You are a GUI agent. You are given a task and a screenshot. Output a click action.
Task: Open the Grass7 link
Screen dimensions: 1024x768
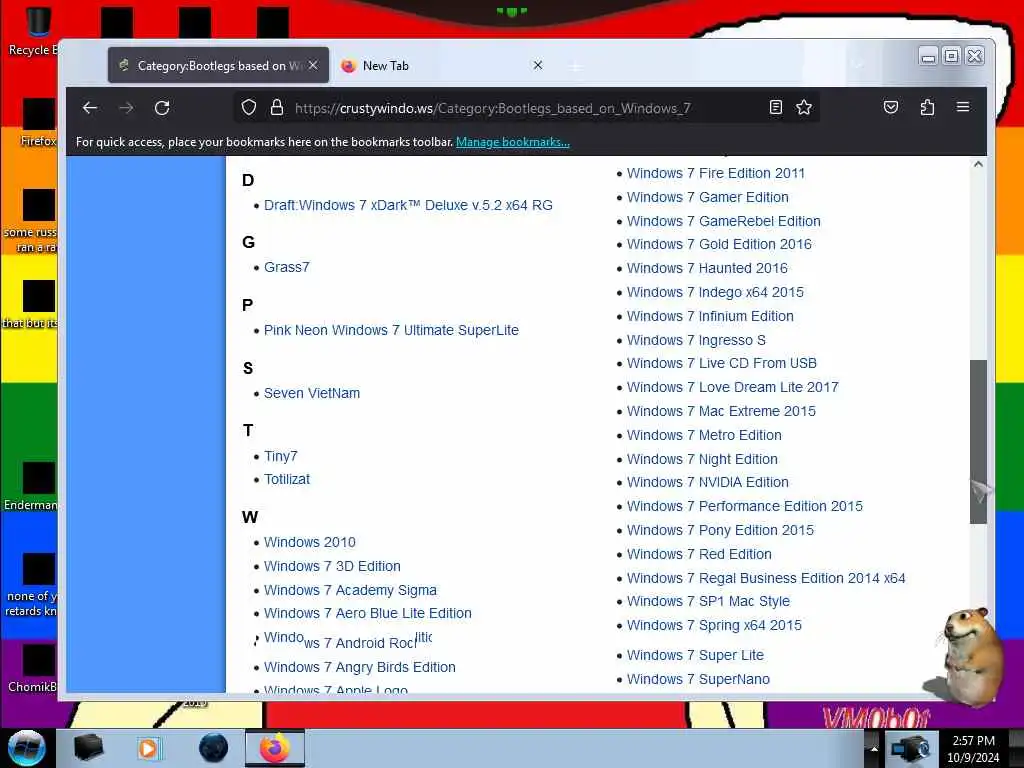(287, 267)
